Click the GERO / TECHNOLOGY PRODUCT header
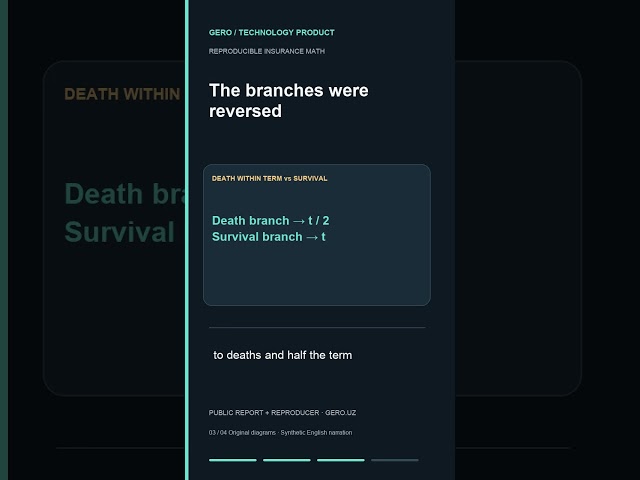 pos(271,33)
